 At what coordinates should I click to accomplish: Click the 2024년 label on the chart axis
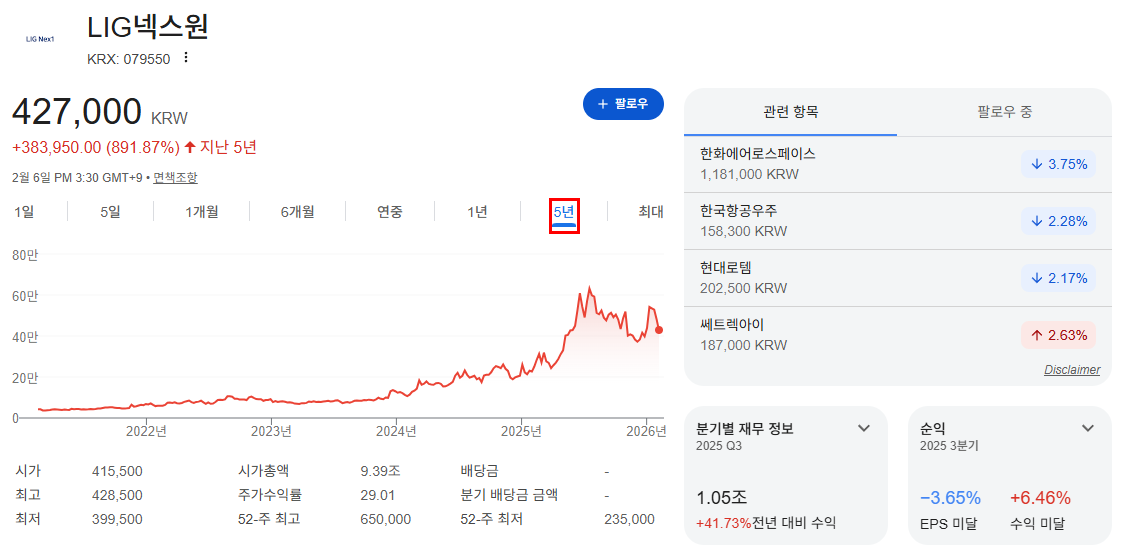(x=396, y=431)
